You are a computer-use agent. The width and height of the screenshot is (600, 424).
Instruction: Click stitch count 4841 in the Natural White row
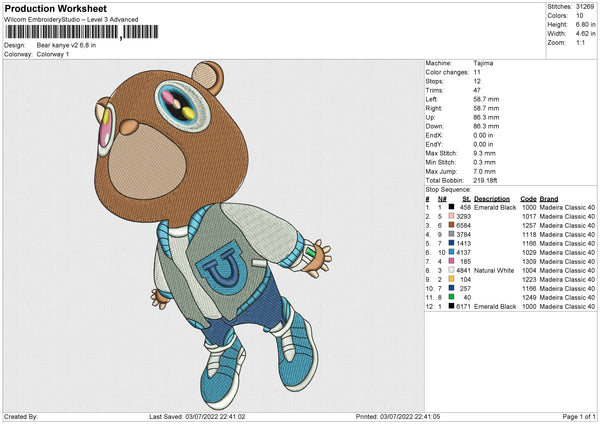click(x=464, y=271)
